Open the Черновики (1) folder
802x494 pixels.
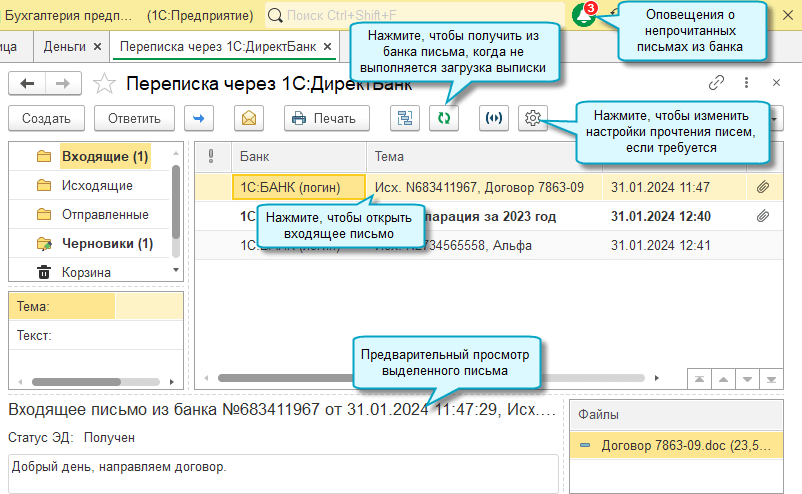107,243
